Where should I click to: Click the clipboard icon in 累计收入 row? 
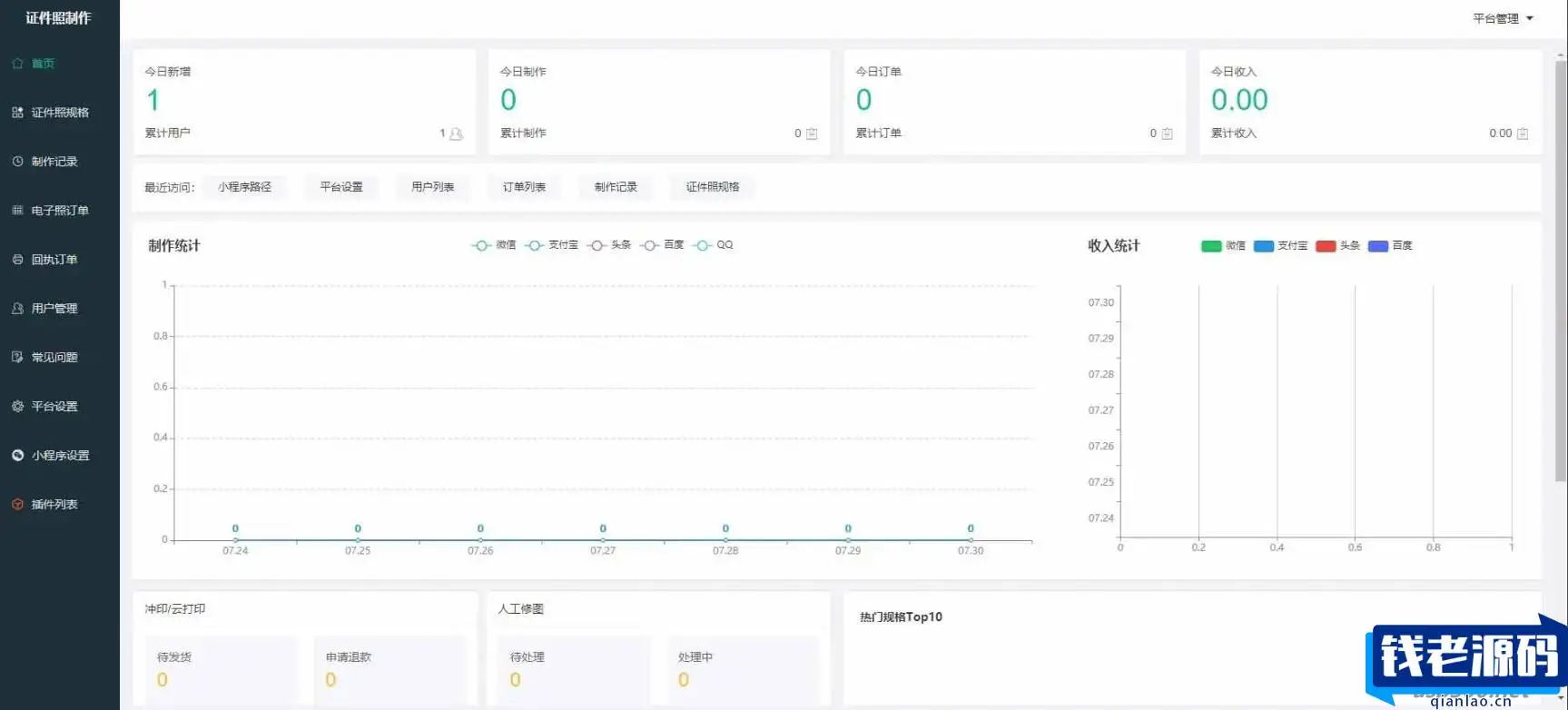[x=1523, y=133]
